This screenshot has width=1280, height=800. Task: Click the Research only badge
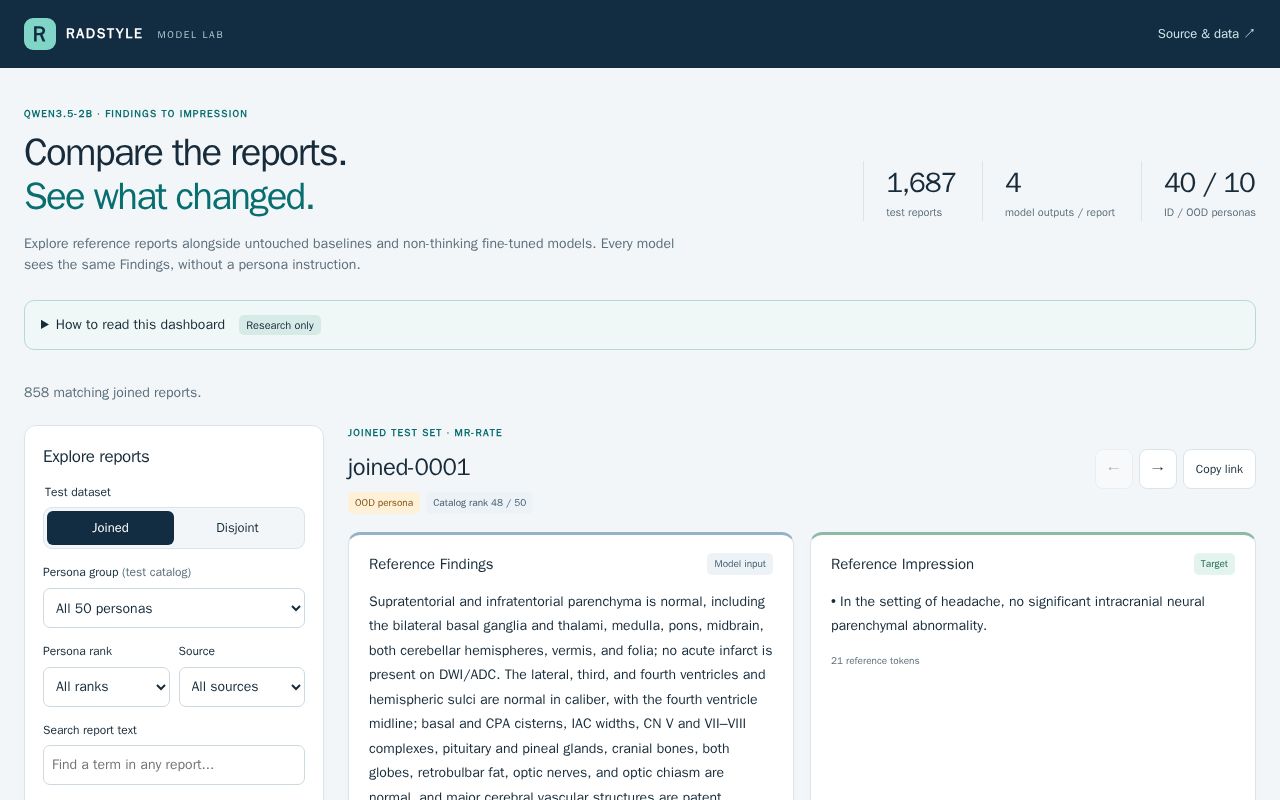coord(280,325)
